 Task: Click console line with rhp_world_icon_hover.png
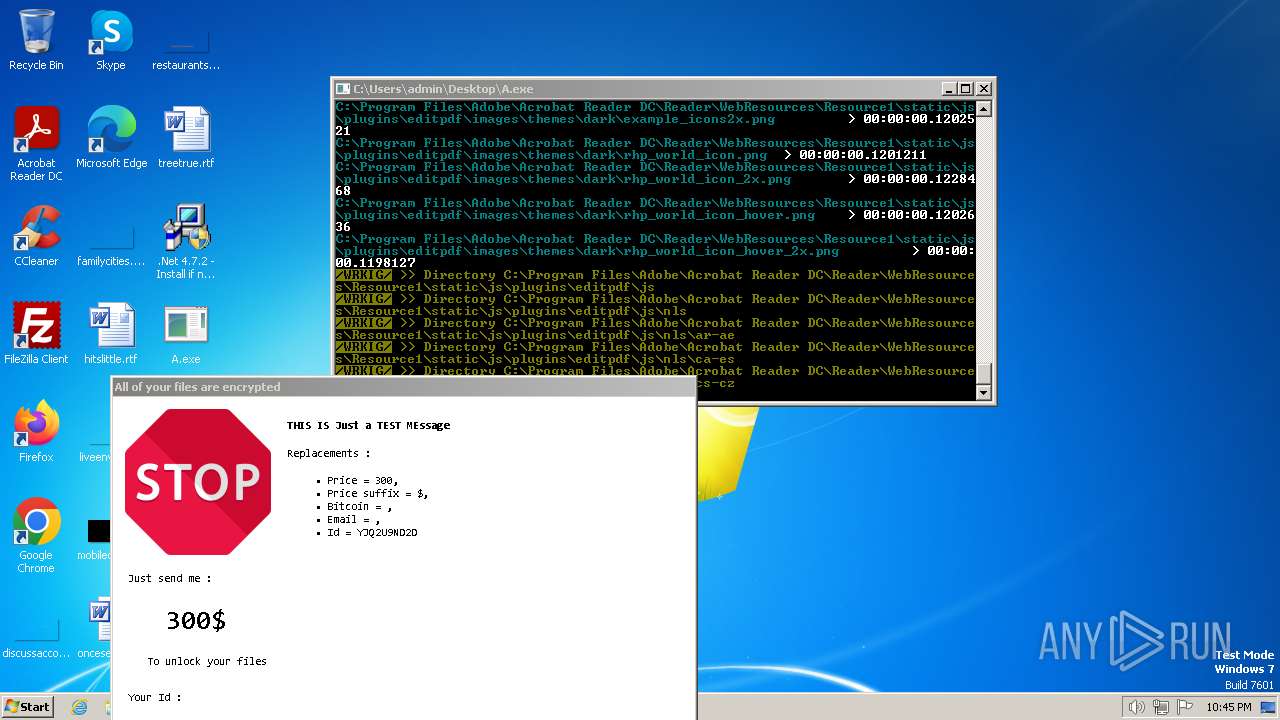coord(655,215)
